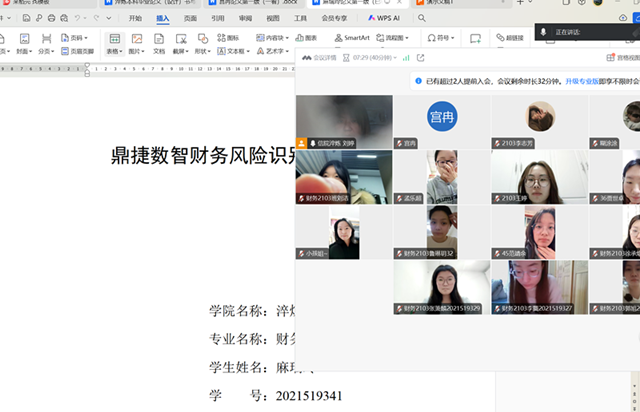Open the 艺术字 word art dropdown

coord(273,51)
